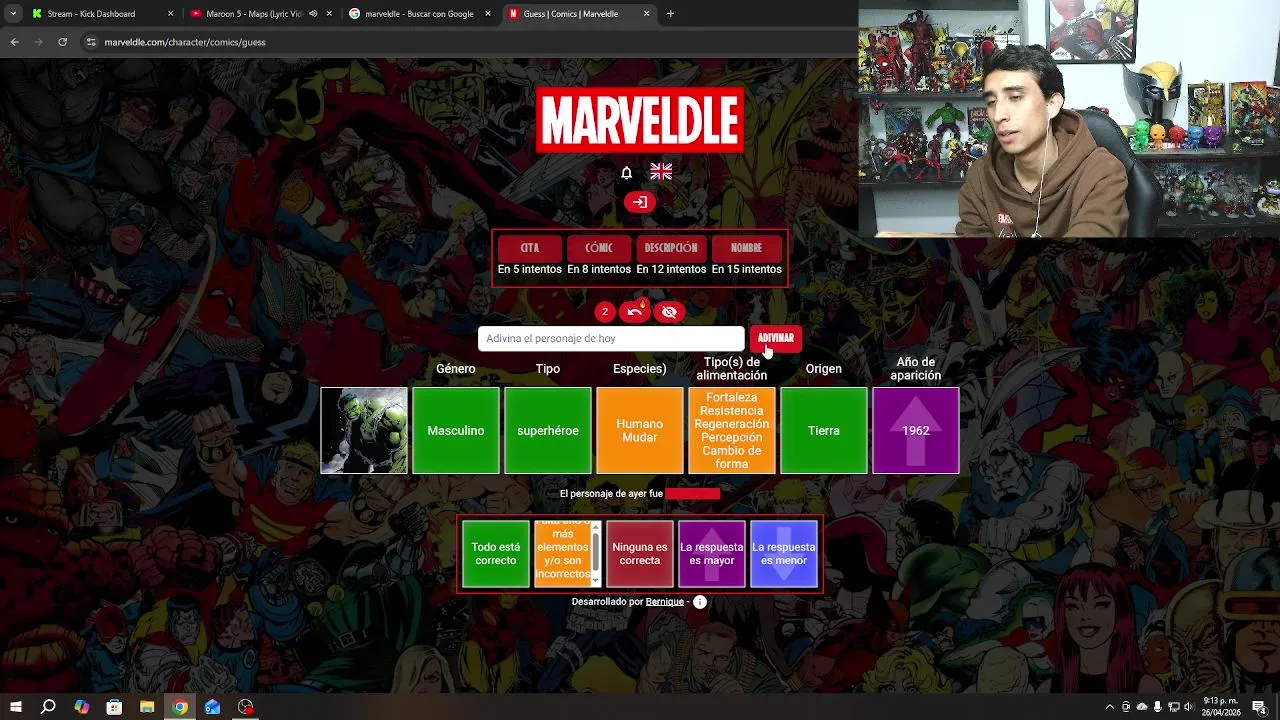Click the green Masculino tile

[x=456, y=430]
